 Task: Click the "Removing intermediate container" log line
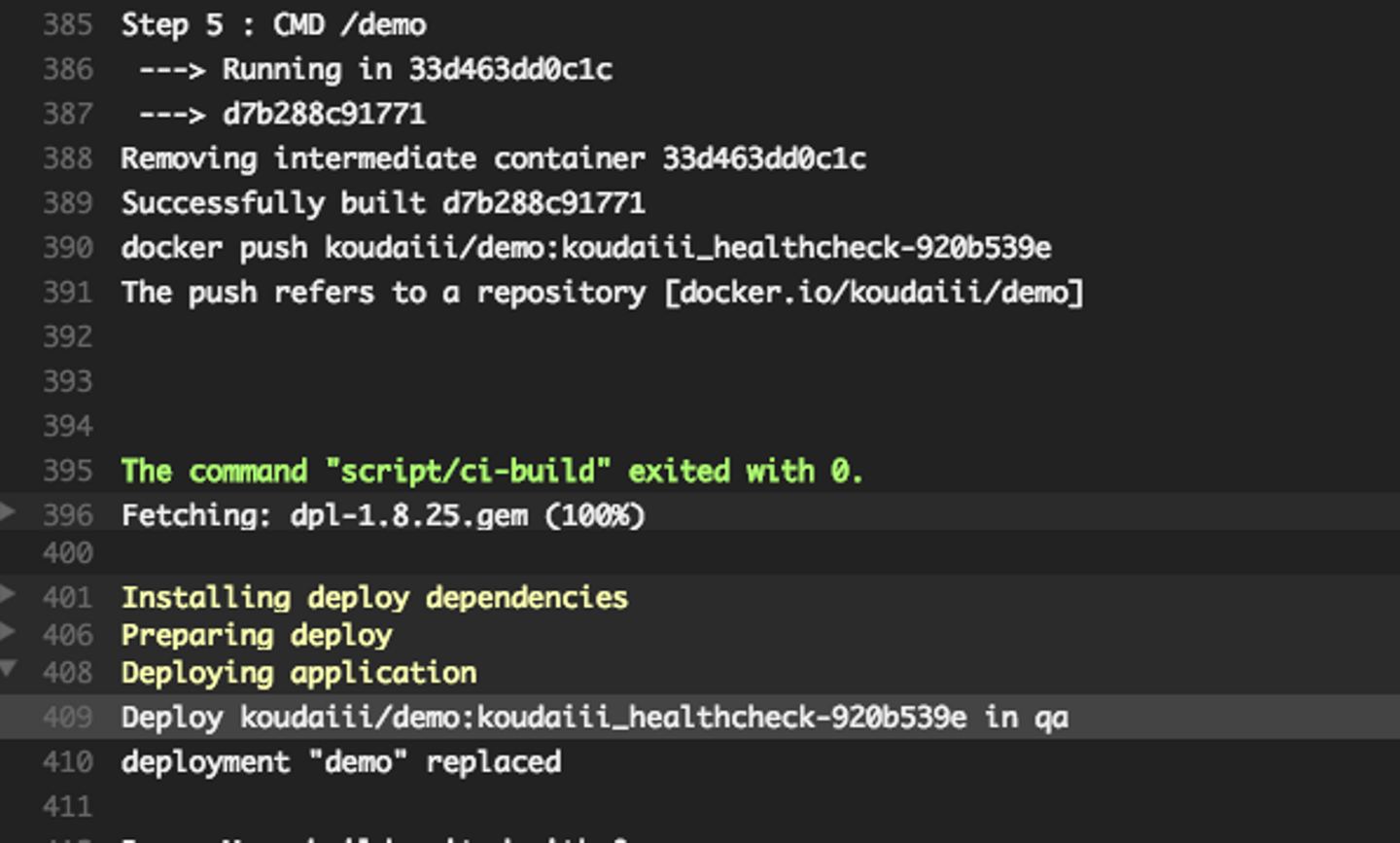click(x=493, y=158)
